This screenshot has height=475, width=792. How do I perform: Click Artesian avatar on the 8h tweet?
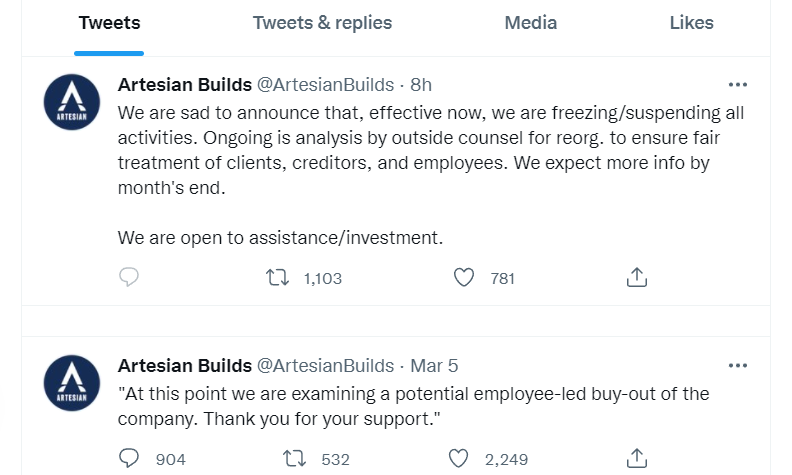[x=72, y=101]
